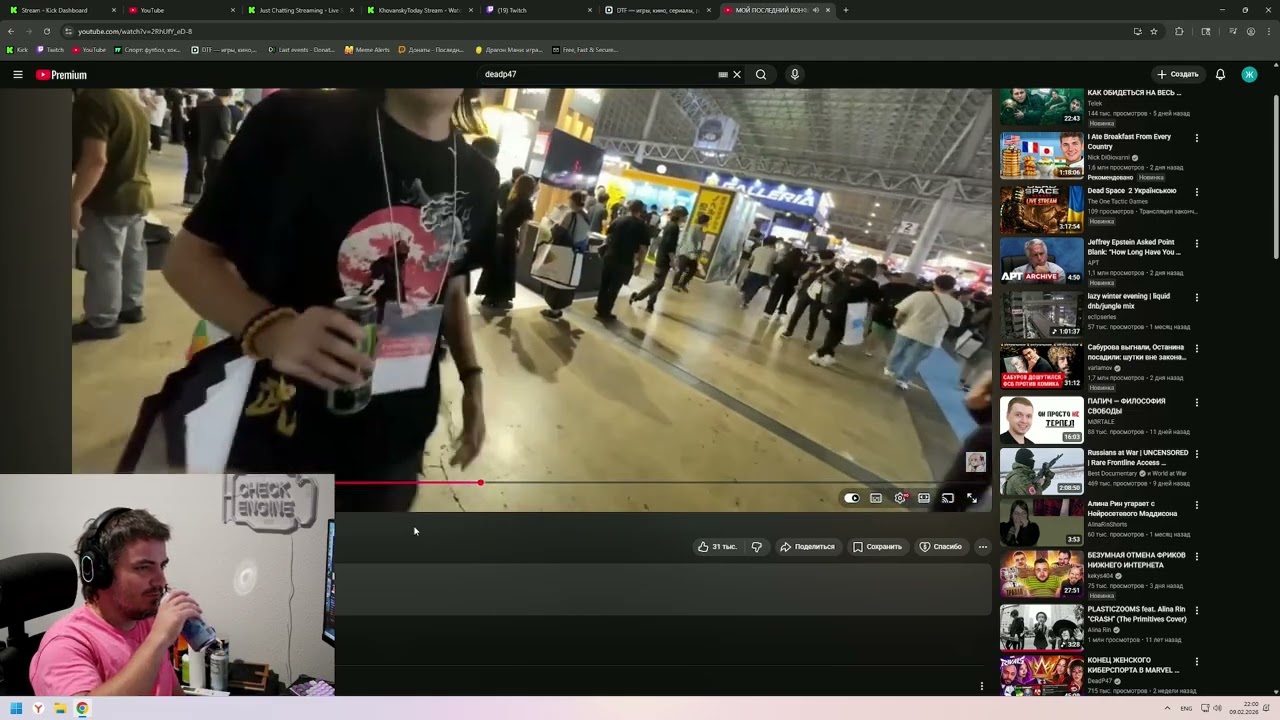Click the address bar URL field
This screenshot has width=1280, height=720.
600,31
